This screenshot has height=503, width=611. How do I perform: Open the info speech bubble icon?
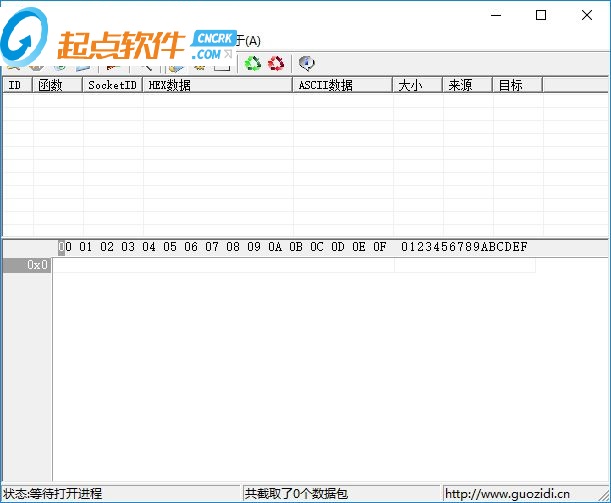tap(307, 63)
